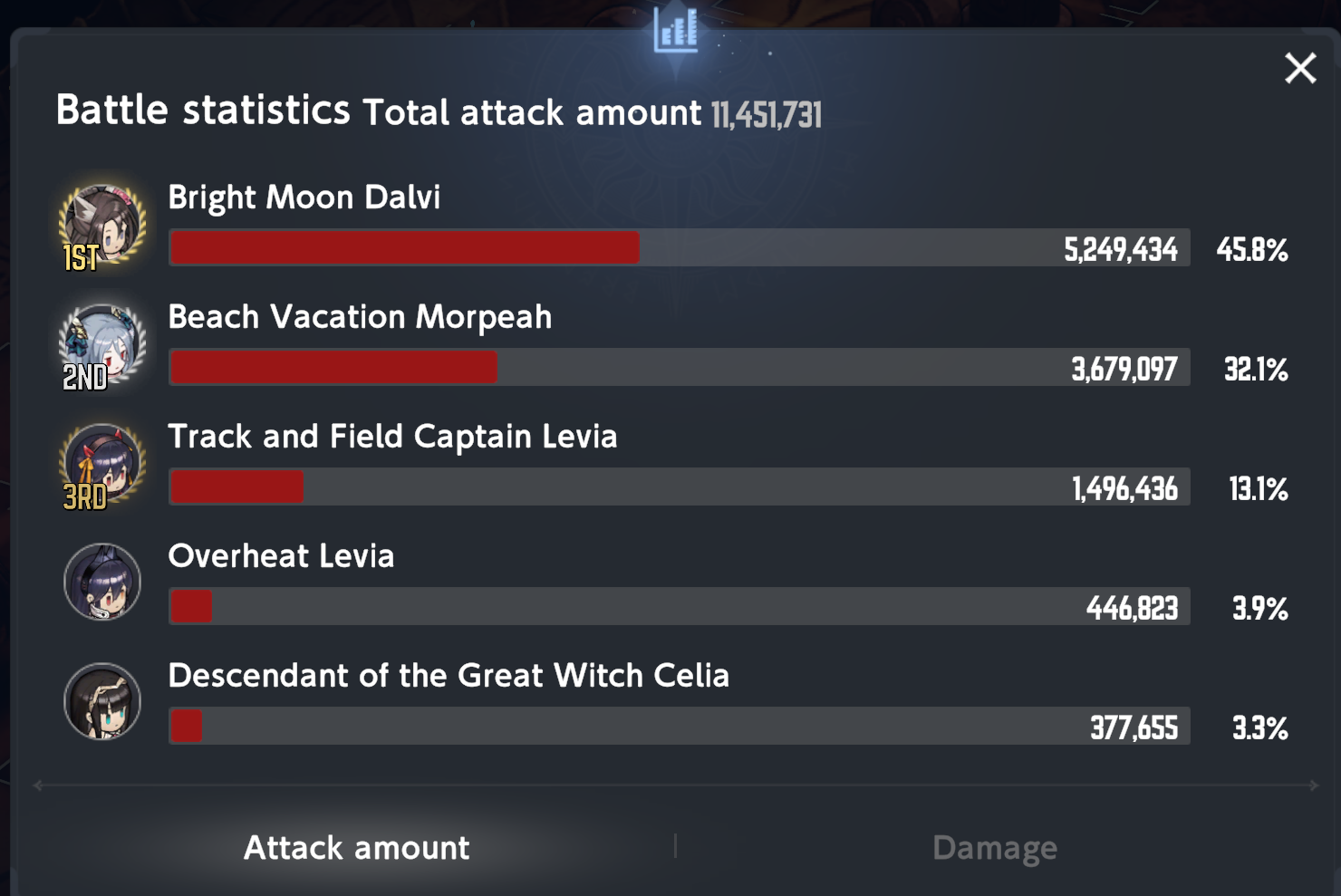The width and height of the screenshot is (1341, 896).
Task: Click the left arrow on the divider line
Action: [x=38, y=785]
